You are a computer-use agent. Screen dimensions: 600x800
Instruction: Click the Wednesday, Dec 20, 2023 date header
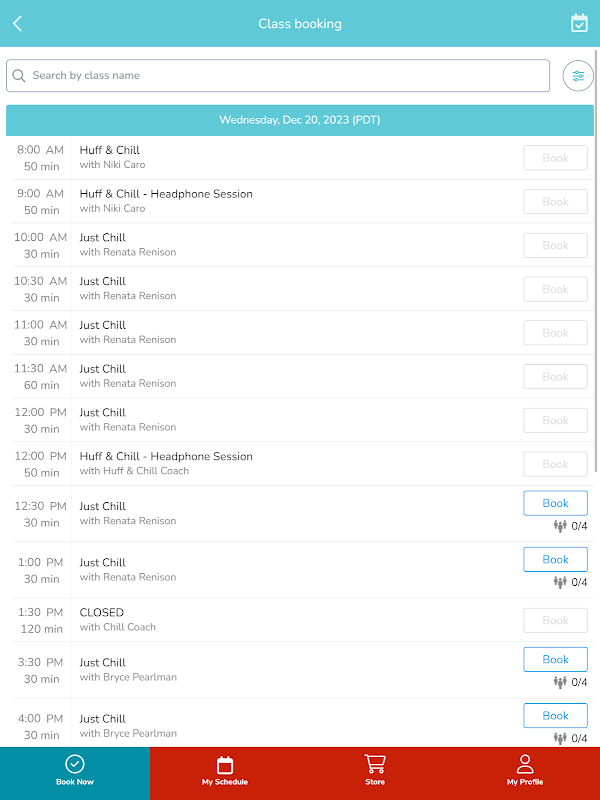click(300, 120)
